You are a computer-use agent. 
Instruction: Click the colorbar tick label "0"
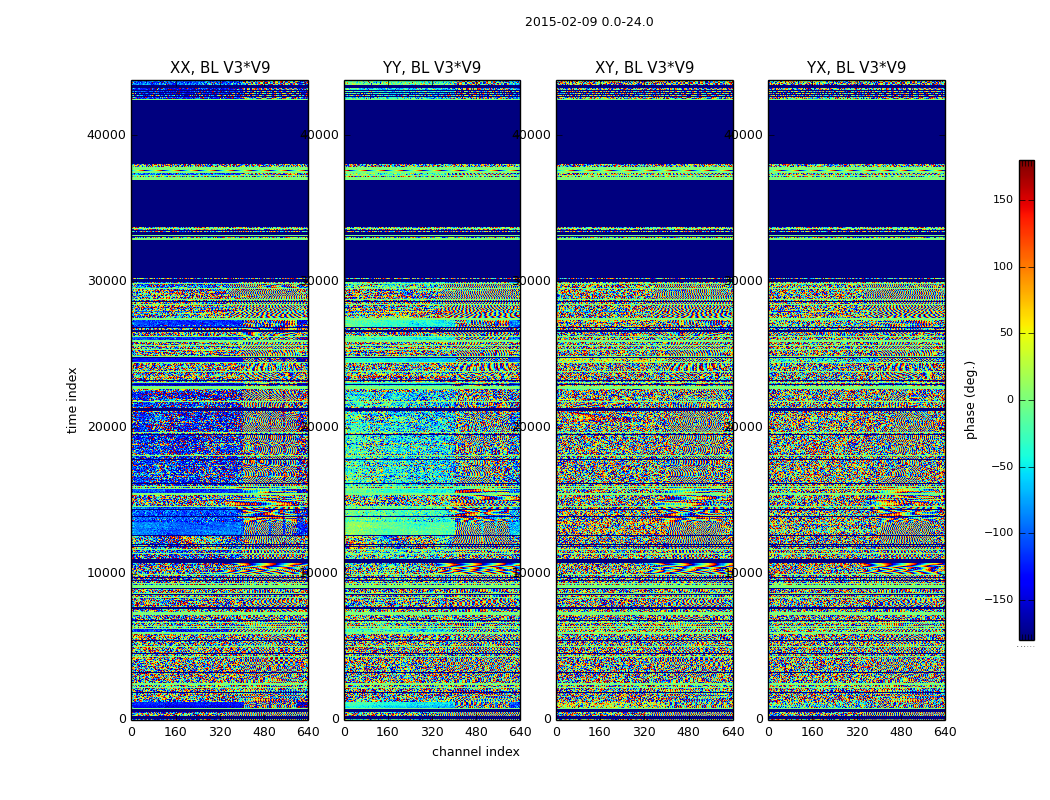(x=1010, y=400)
